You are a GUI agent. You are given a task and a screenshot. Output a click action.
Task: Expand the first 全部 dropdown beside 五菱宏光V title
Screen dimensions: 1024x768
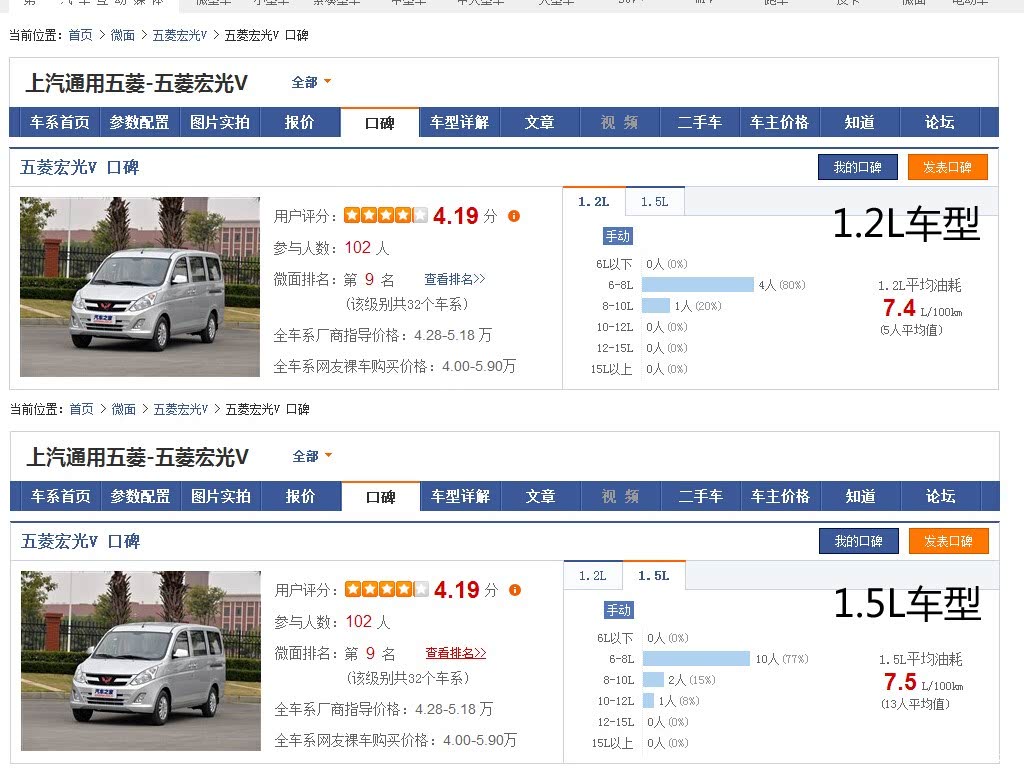coord(312,82)
